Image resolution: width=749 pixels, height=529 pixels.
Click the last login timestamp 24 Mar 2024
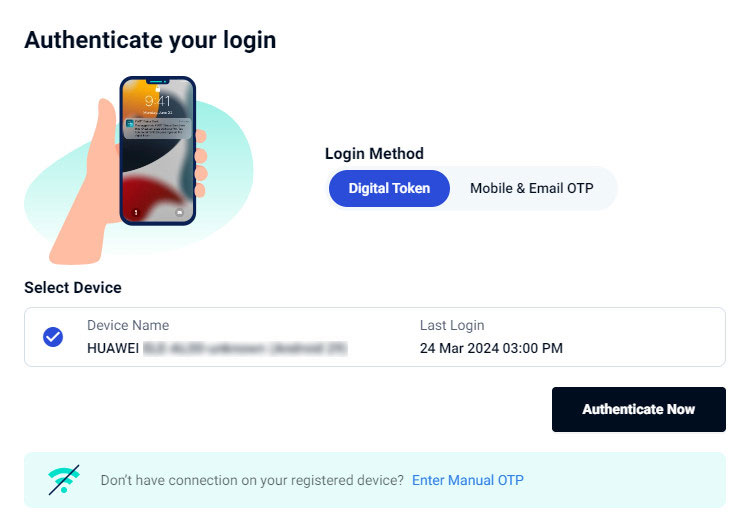491,348
